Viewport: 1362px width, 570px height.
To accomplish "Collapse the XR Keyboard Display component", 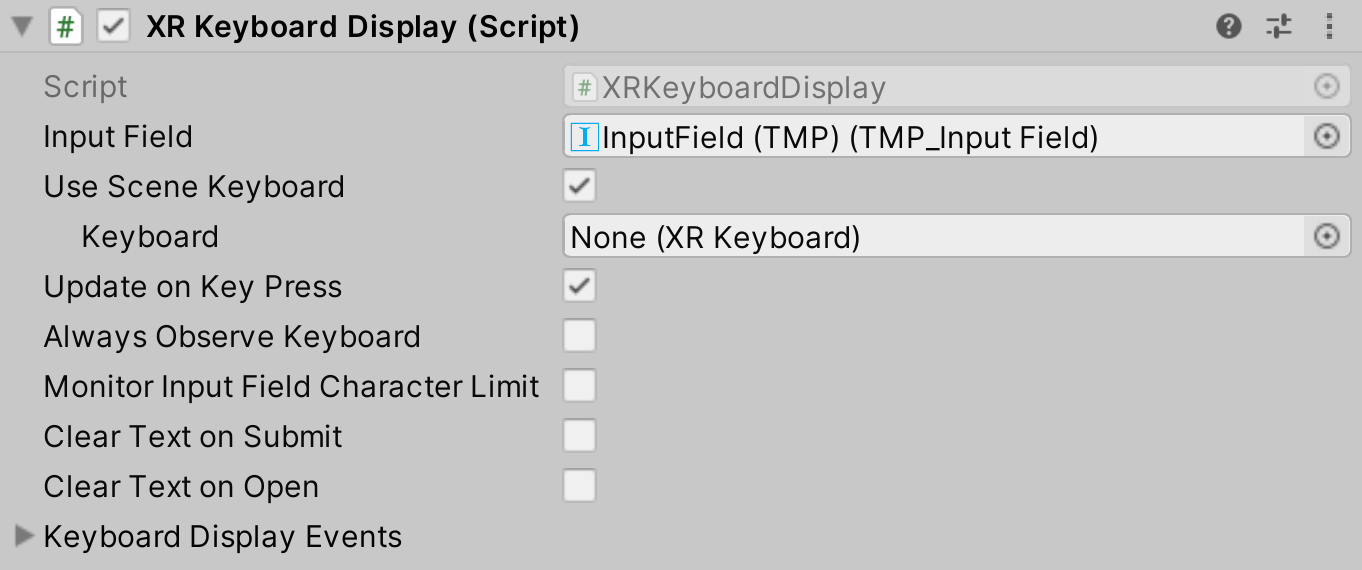I will (x=22, y=27).
